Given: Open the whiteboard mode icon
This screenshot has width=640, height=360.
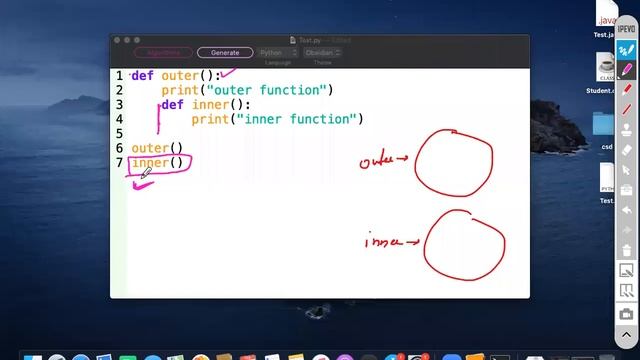Looking at the screenshot, I should click(x=627, y=270).
